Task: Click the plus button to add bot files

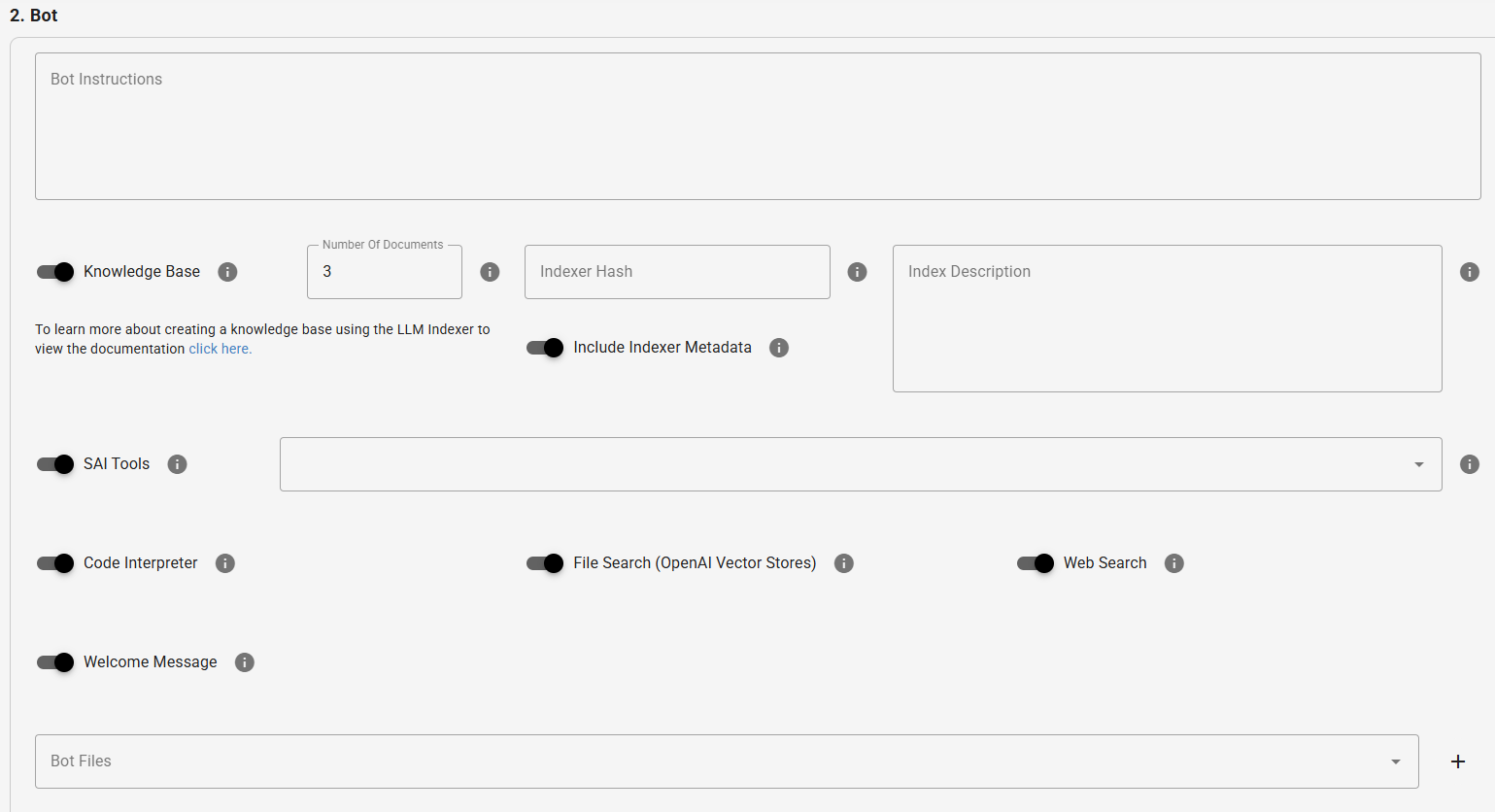Action: tap(1457, 761)
